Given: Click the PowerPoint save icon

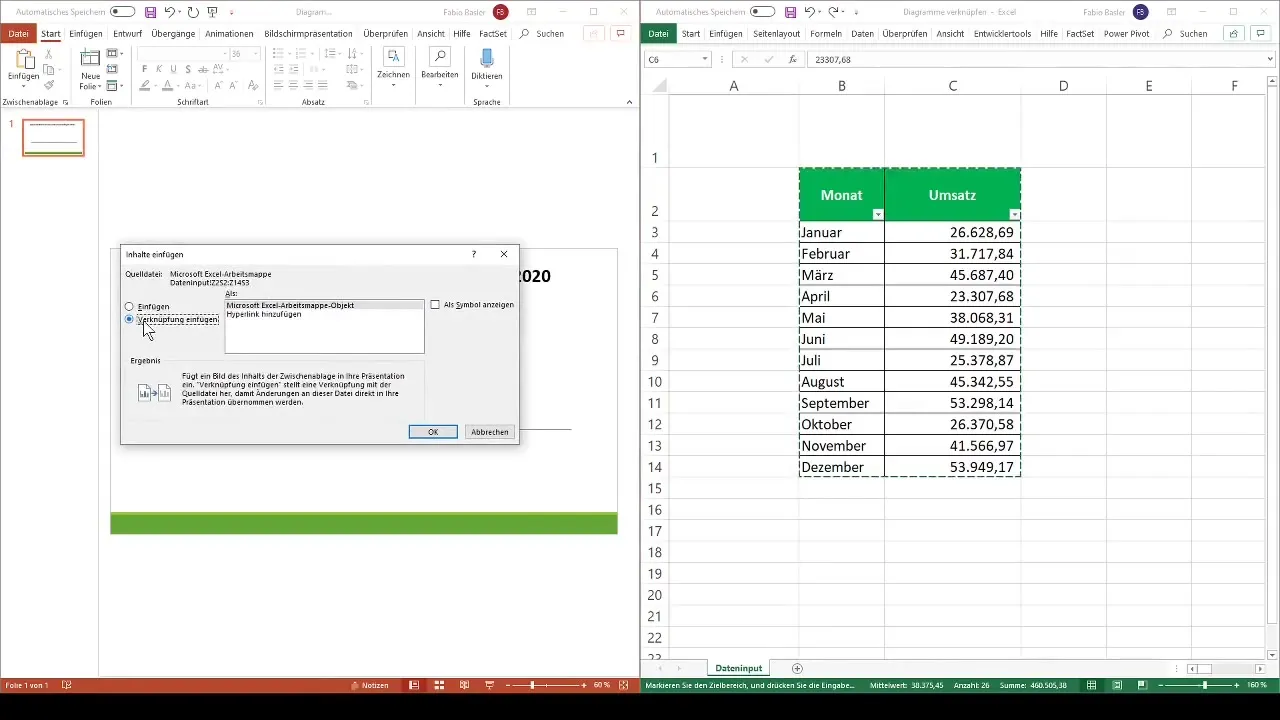Looking at the screenshot, I should click(x=150, y=12).
